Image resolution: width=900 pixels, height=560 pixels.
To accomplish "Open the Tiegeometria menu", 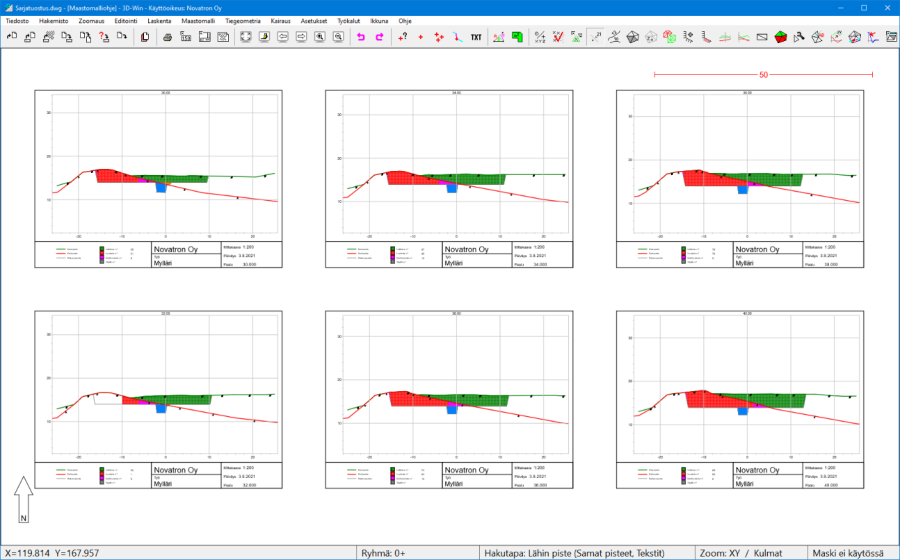I will (244, 20).
